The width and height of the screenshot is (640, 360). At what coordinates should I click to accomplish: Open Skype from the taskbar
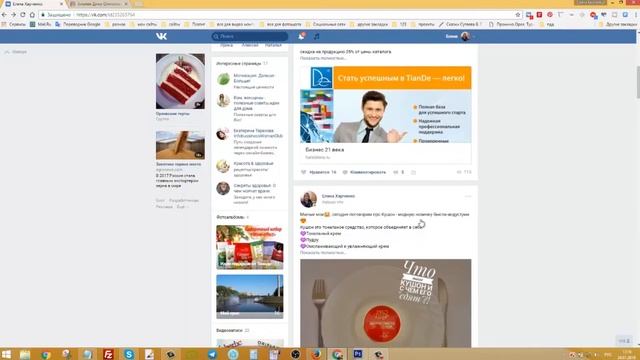[129, 354]
